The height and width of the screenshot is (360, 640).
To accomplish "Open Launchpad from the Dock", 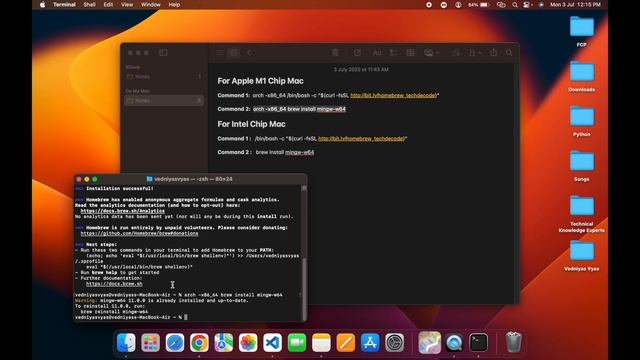I will coord(151,342).
